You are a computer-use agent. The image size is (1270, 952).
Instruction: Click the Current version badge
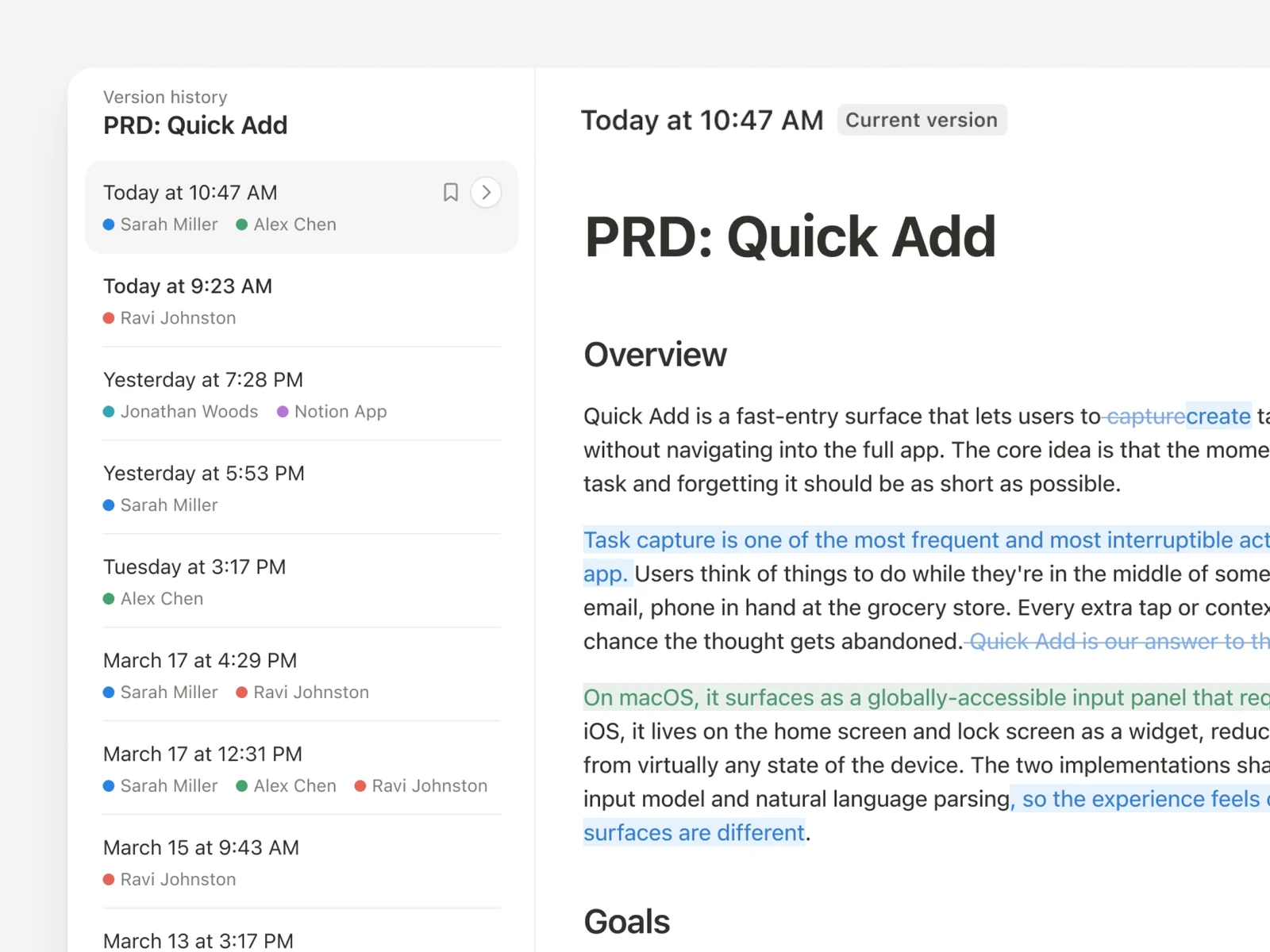(x=922, y=120)
